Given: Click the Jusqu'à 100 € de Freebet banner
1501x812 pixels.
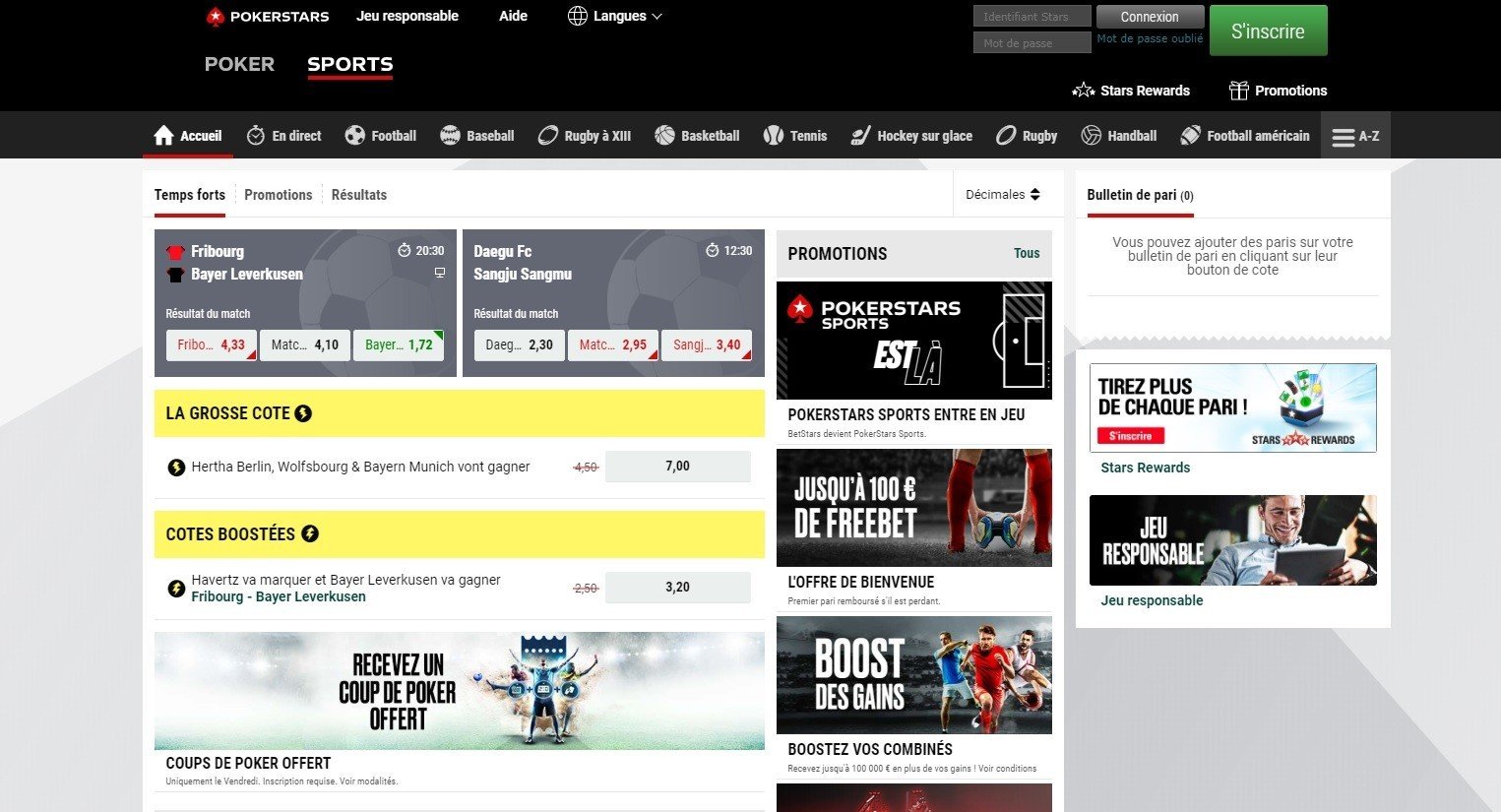Looking at the screenshot, I should (914, 508).
